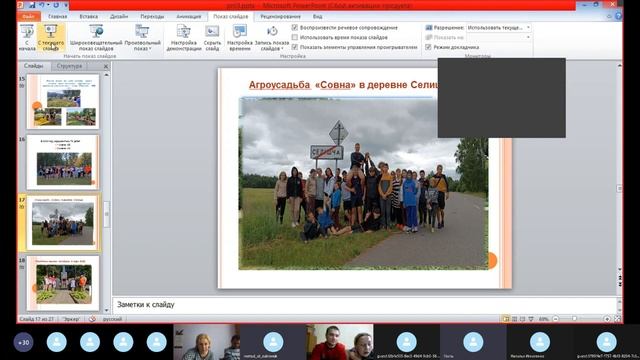
Task: Open Показать на monitor dropdown
Action: tap(499, 37)
